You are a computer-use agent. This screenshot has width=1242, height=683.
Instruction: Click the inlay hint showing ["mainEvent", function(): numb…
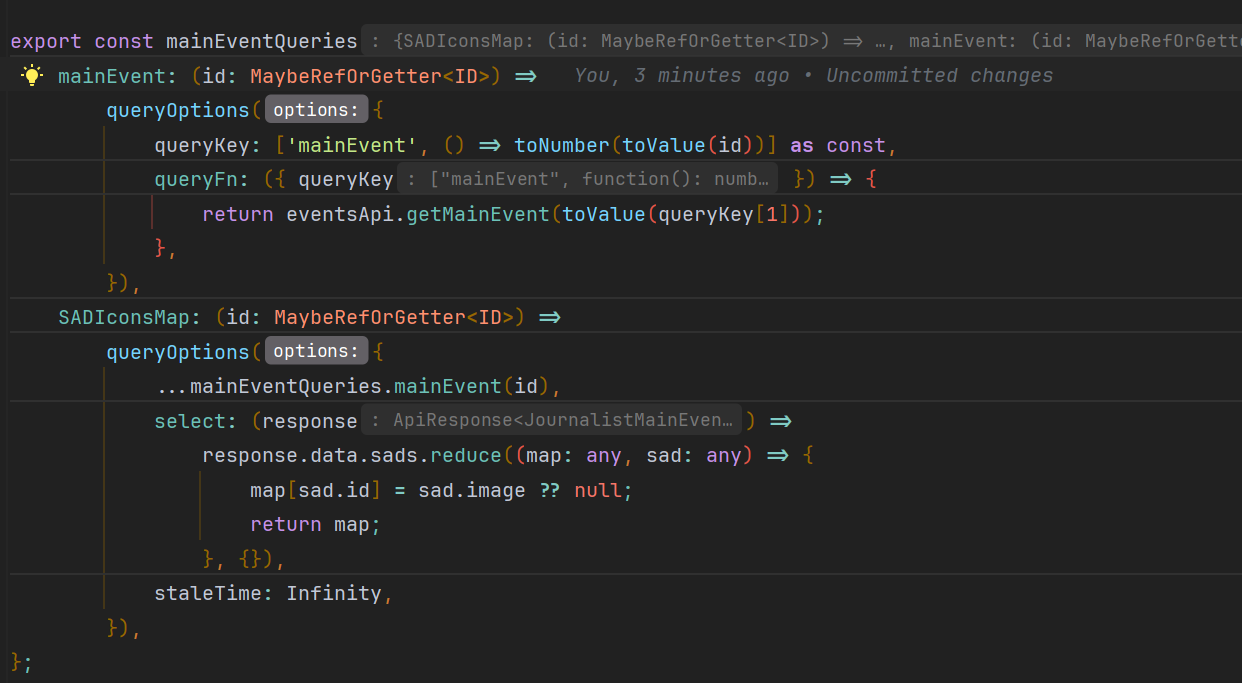point(588,179)
